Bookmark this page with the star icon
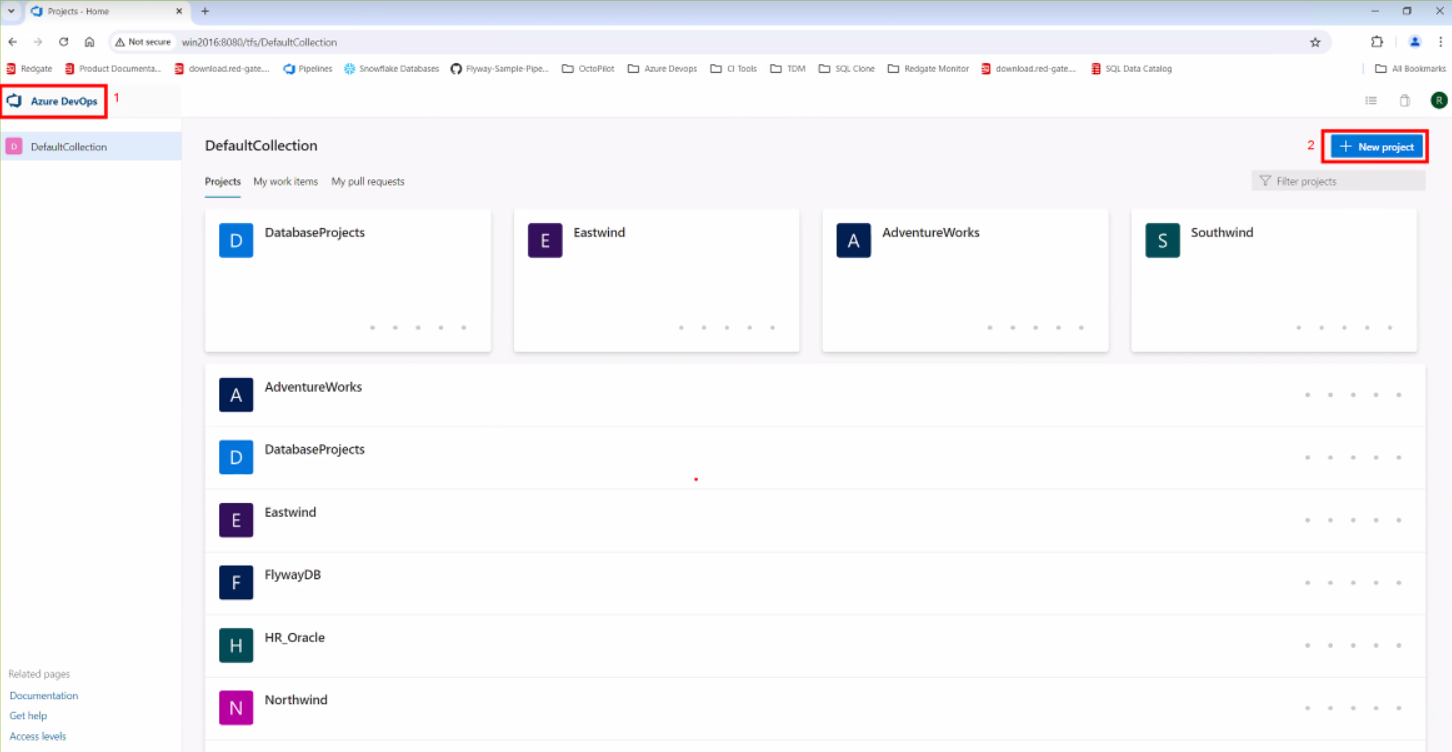Screen dimensions: 1452x752 (1315, 42)
